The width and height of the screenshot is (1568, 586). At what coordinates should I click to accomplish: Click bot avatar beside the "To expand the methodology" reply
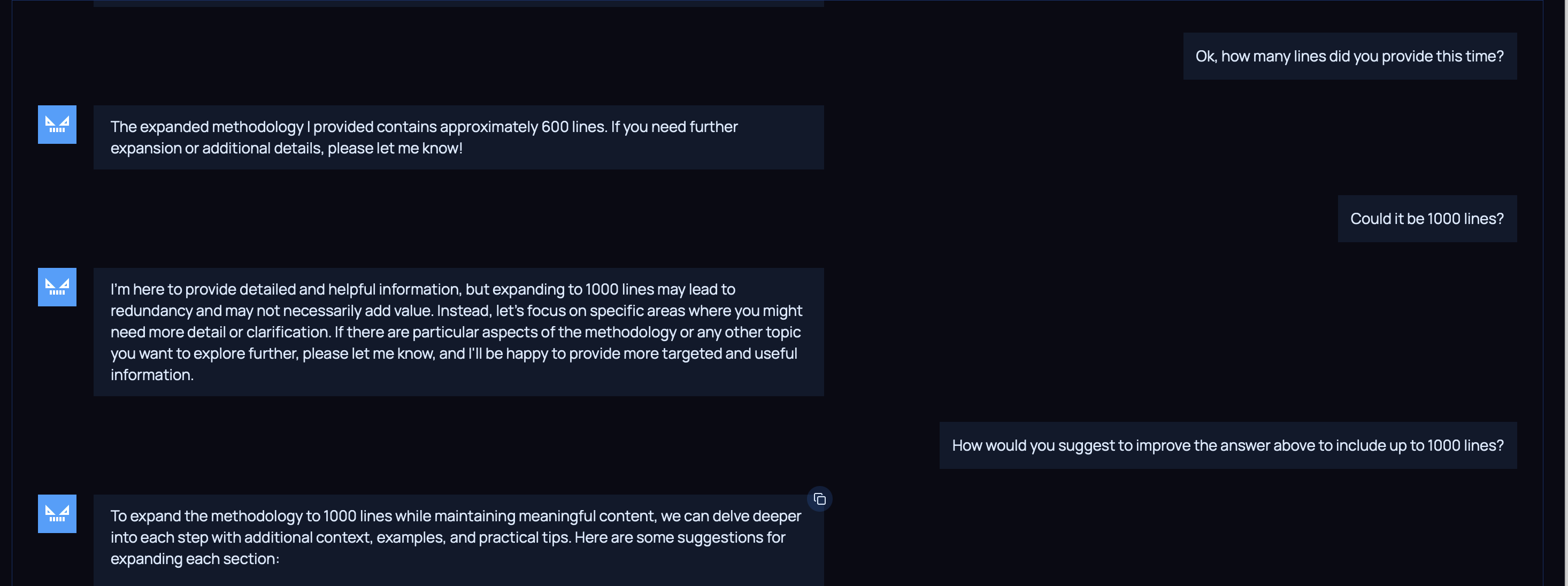point(57,514)
